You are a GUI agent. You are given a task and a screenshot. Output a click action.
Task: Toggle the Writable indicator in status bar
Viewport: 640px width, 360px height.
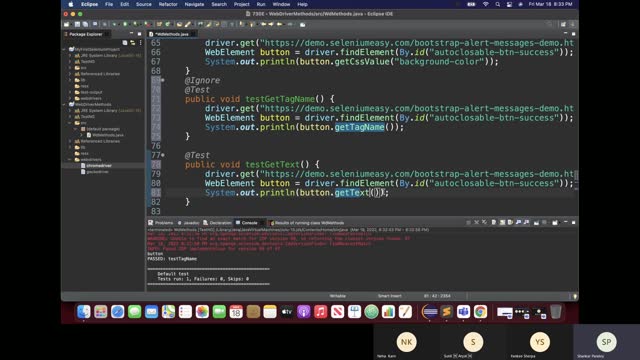338,296
